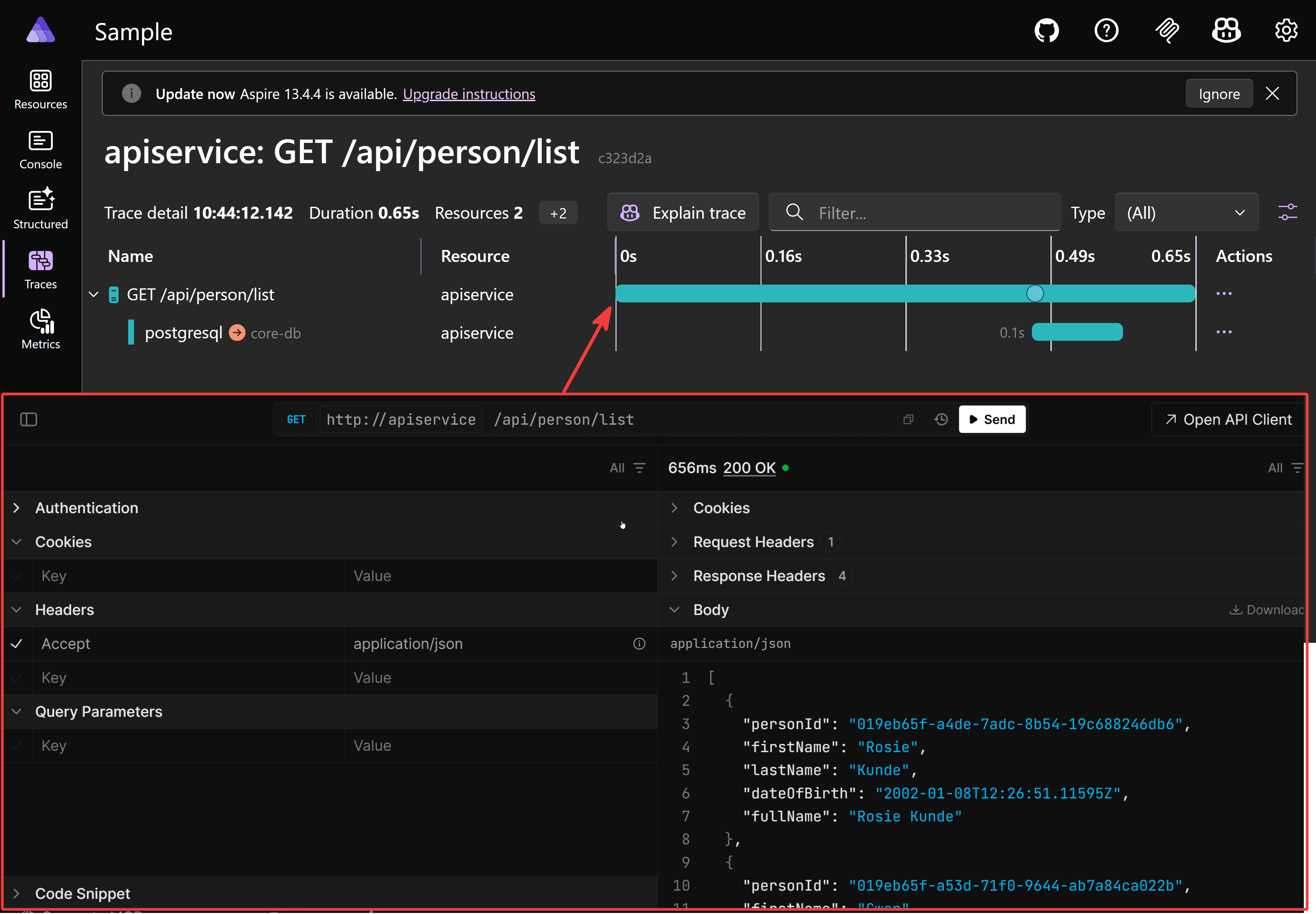Open actions menu for GET /api/person/list span
This screenshot has width=1316, height=914.
[1224, 294]
